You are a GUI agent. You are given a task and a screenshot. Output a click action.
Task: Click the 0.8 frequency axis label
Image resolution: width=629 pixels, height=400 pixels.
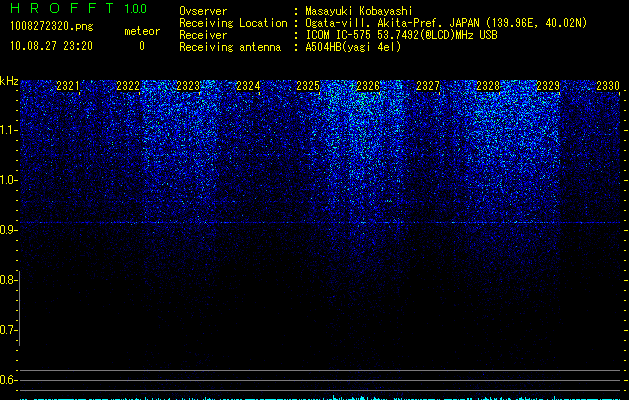pyautogui.click(x=8, y=280)
